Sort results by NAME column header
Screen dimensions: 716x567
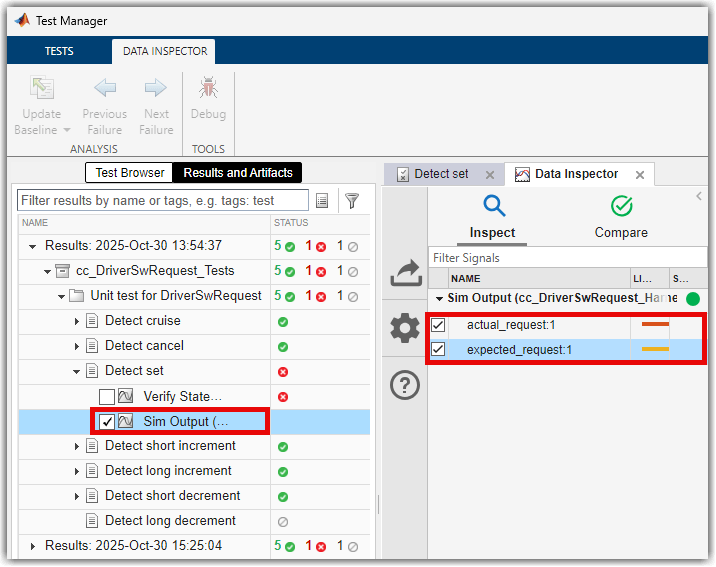pyautogui.click(x=144, y=223)
